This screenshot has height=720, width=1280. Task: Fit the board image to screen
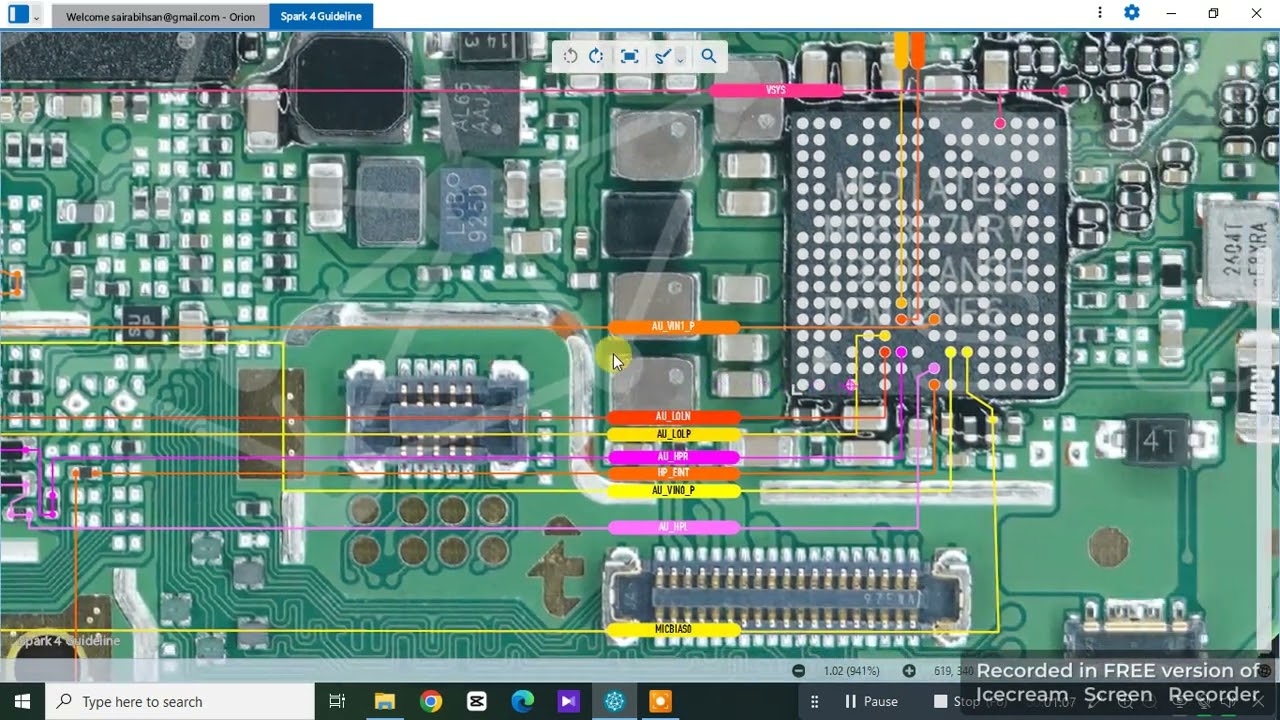click(629, 56)
